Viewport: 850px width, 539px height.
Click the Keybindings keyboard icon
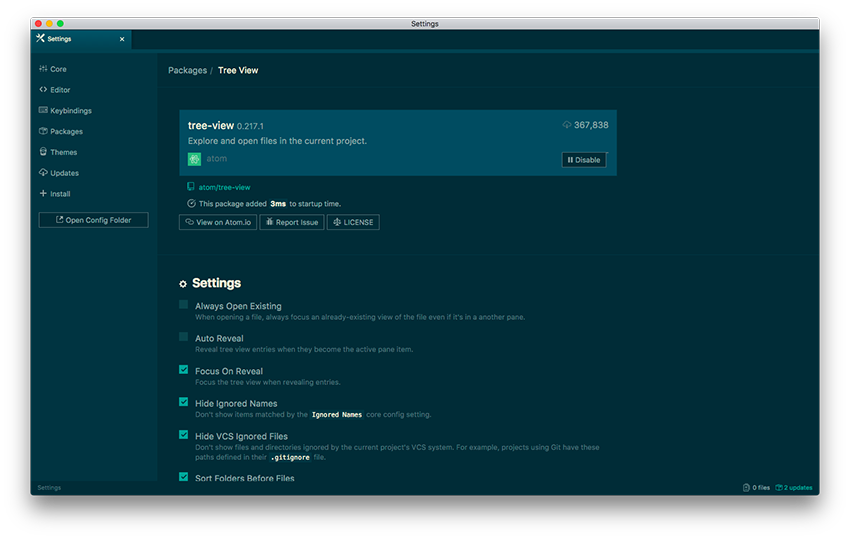(43, 111)
